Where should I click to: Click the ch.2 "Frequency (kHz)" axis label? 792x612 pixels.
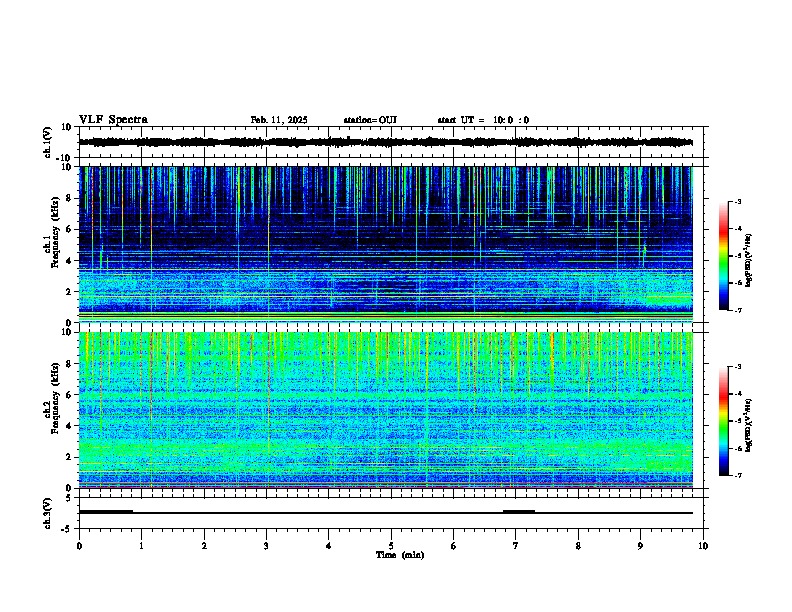(x=55, y=398)
